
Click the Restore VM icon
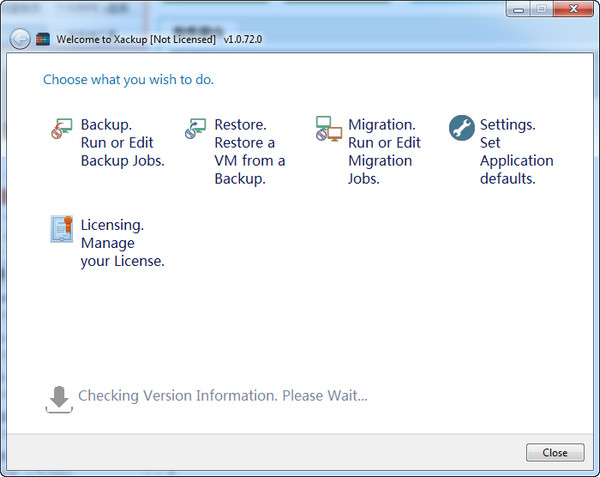click(195, 129)
